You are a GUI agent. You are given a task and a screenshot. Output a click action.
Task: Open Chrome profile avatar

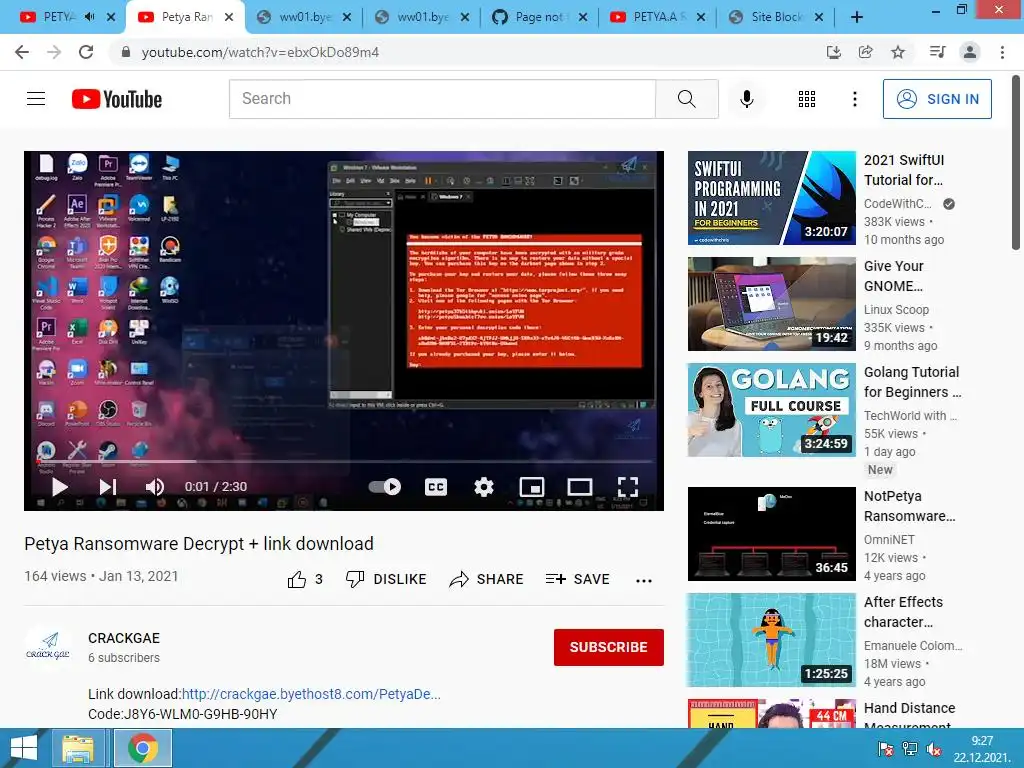coord(970,52)
